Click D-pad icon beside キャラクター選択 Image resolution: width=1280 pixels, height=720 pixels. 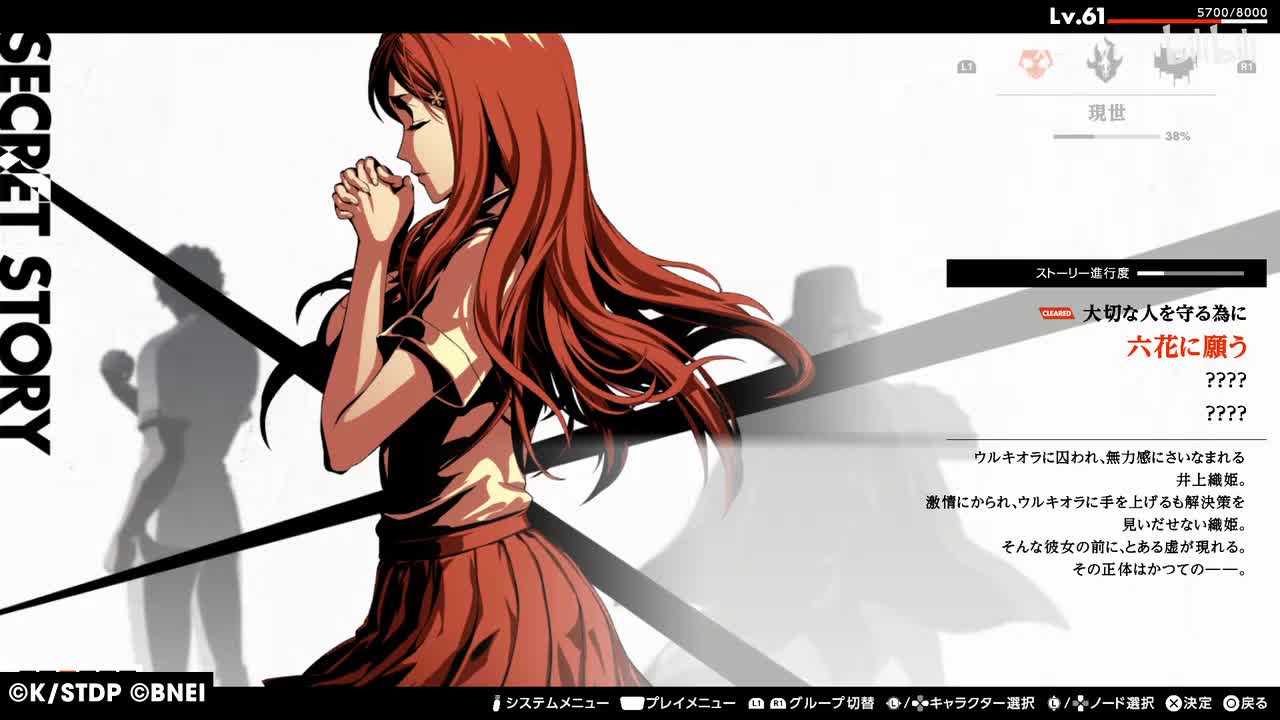click(918, 704)
